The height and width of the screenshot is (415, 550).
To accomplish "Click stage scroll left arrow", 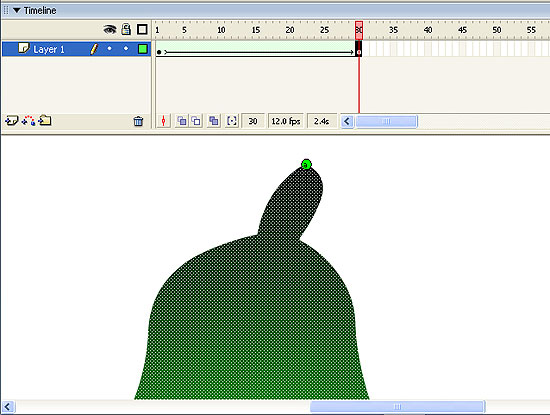I will click(8, 407).
